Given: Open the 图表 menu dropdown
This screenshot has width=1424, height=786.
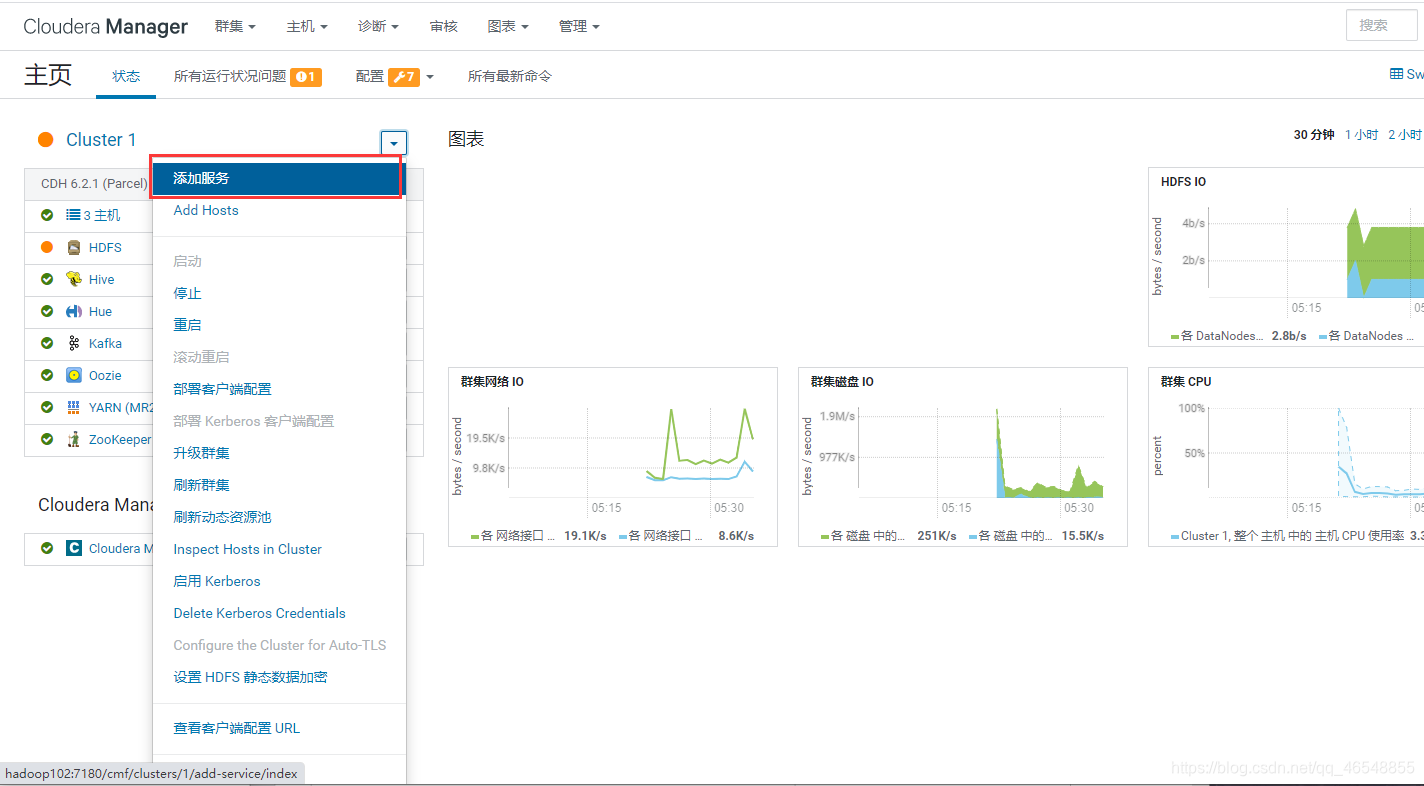Looking at the screenshot, I should click(x=508, y=26).
